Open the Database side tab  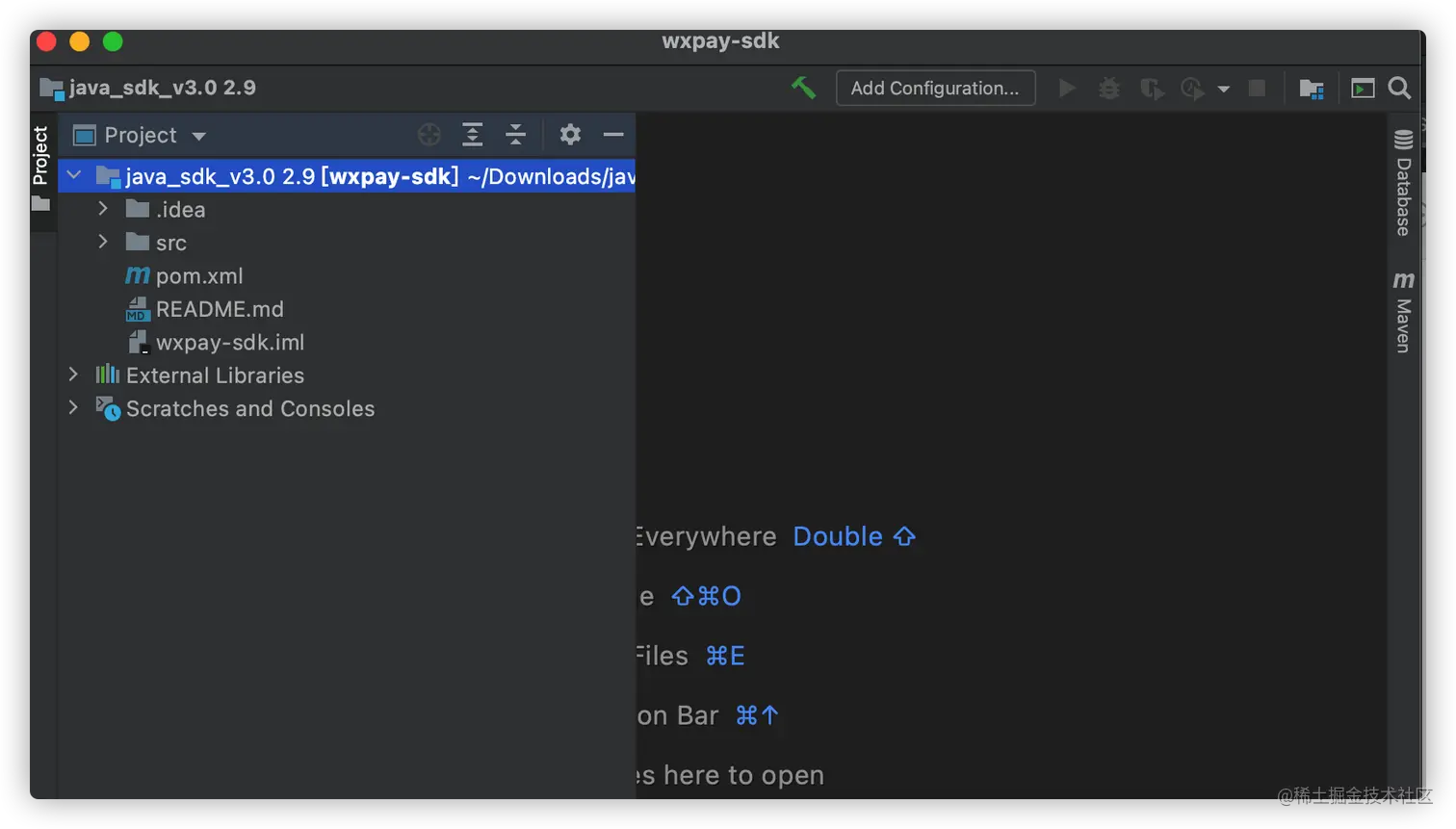pyautogui.click(x=1404, y=183)
